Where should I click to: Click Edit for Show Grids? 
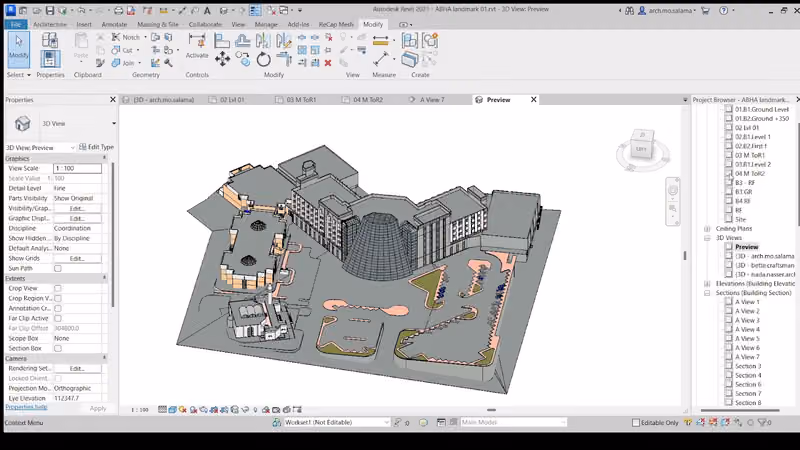tap(77, 259)
